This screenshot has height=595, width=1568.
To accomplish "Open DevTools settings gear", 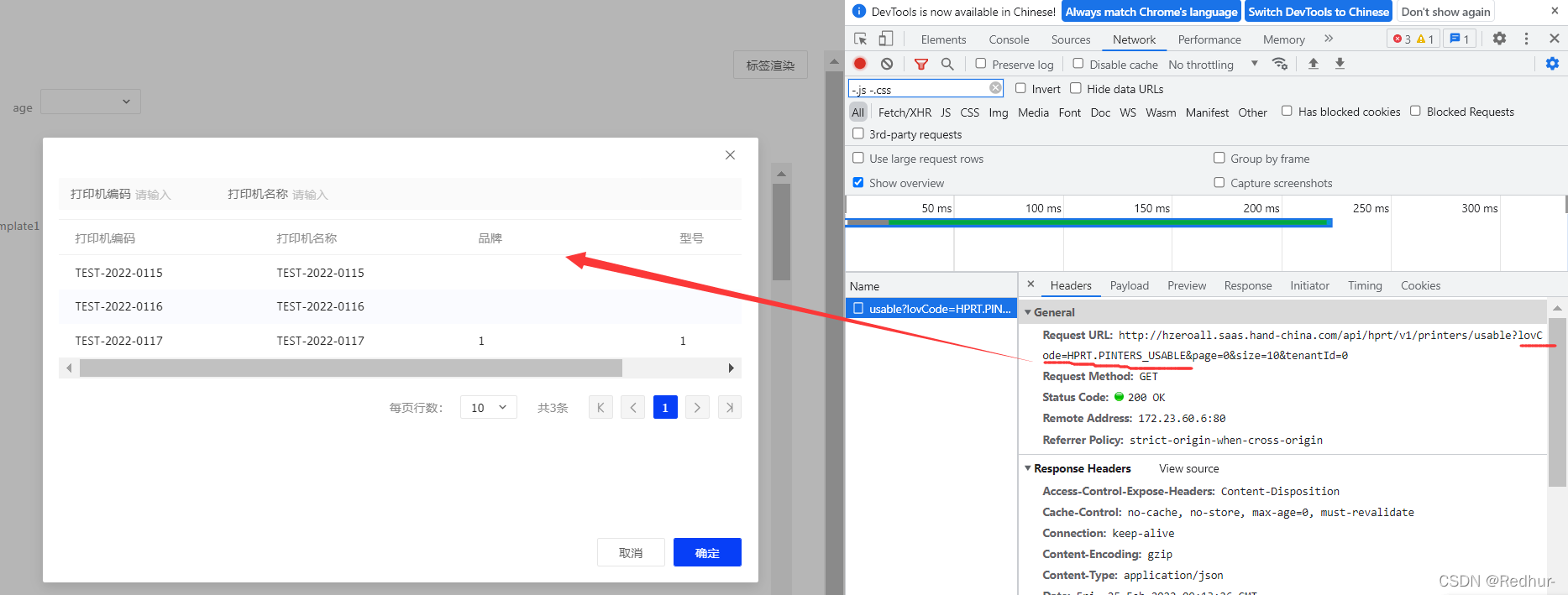I will click(x=1499, y=39).
